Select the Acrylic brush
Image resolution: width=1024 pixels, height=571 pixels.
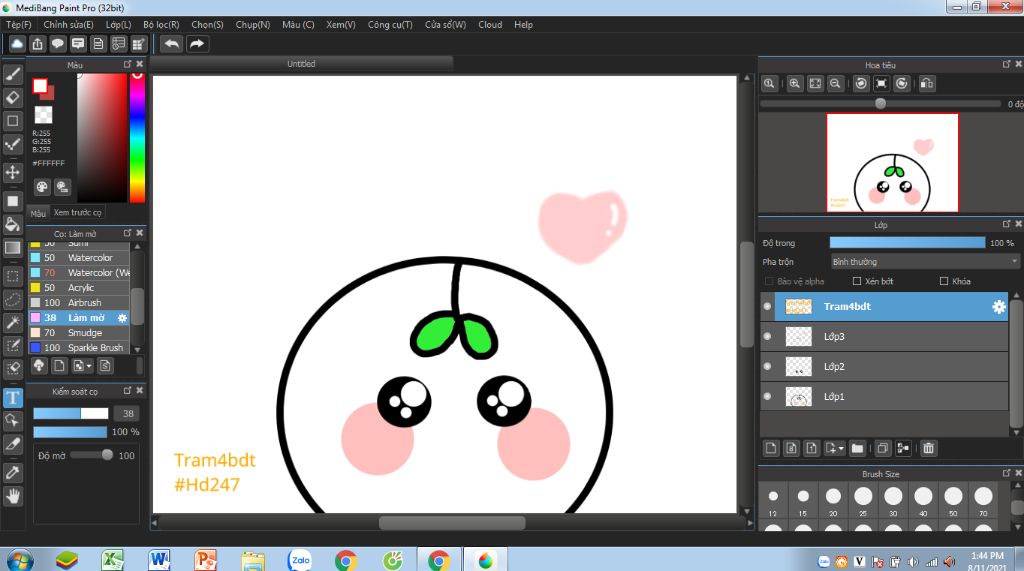(x=79, y=288)
